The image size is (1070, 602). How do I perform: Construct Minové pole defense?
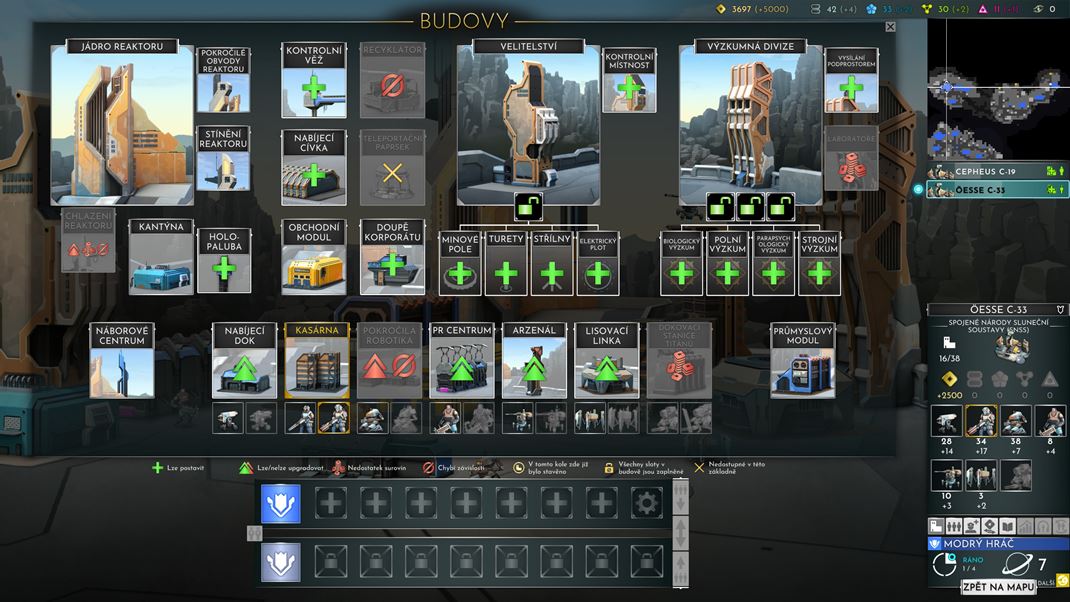click(x=460, y=273)
